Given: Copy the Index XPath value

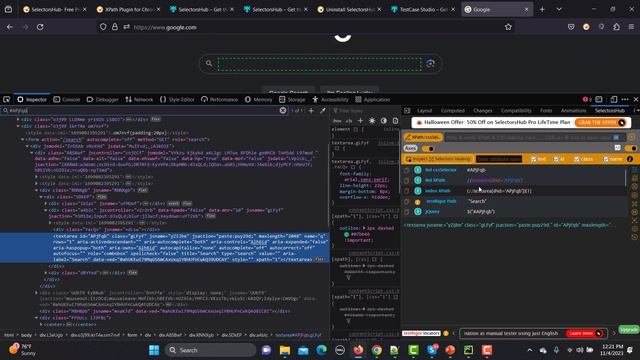Looking at the screenshot, I should (407, 191).
